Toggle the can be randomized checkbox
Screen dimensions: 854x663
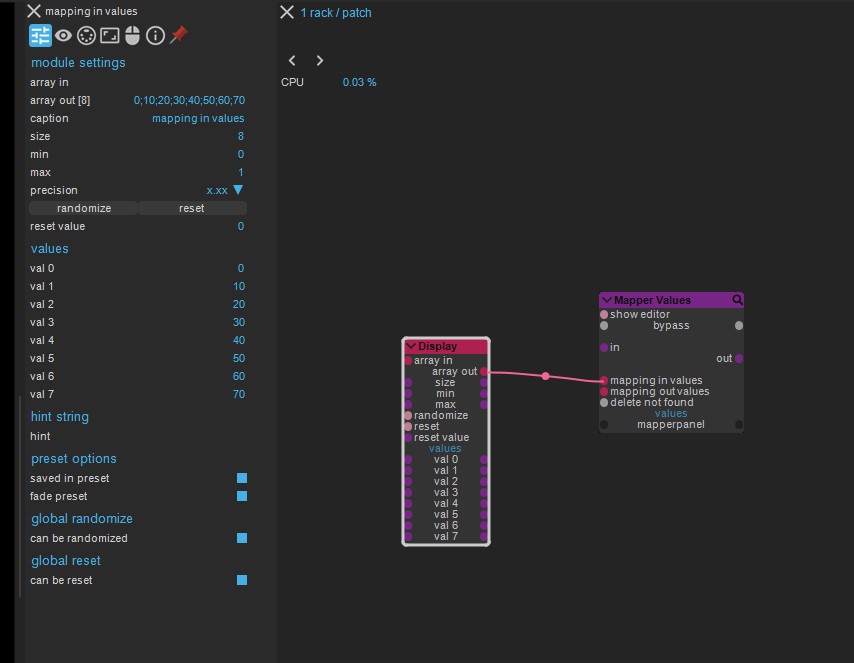[242, 538]
